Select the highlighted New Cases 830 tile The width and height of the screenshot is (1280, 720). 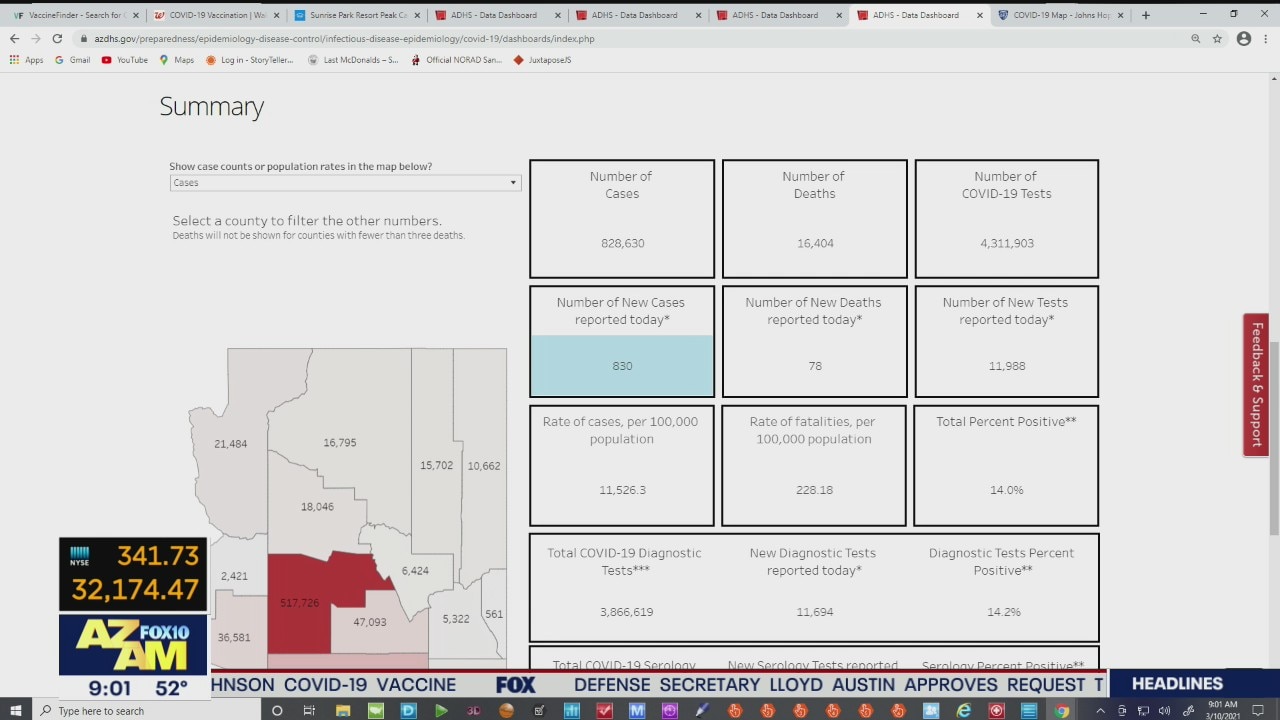(622, 365)
